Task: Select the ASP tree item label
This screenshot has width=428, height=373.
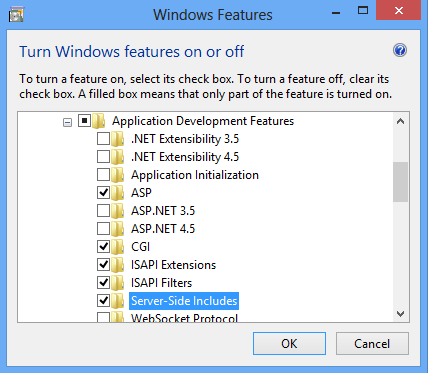Action: click(141, 193)
